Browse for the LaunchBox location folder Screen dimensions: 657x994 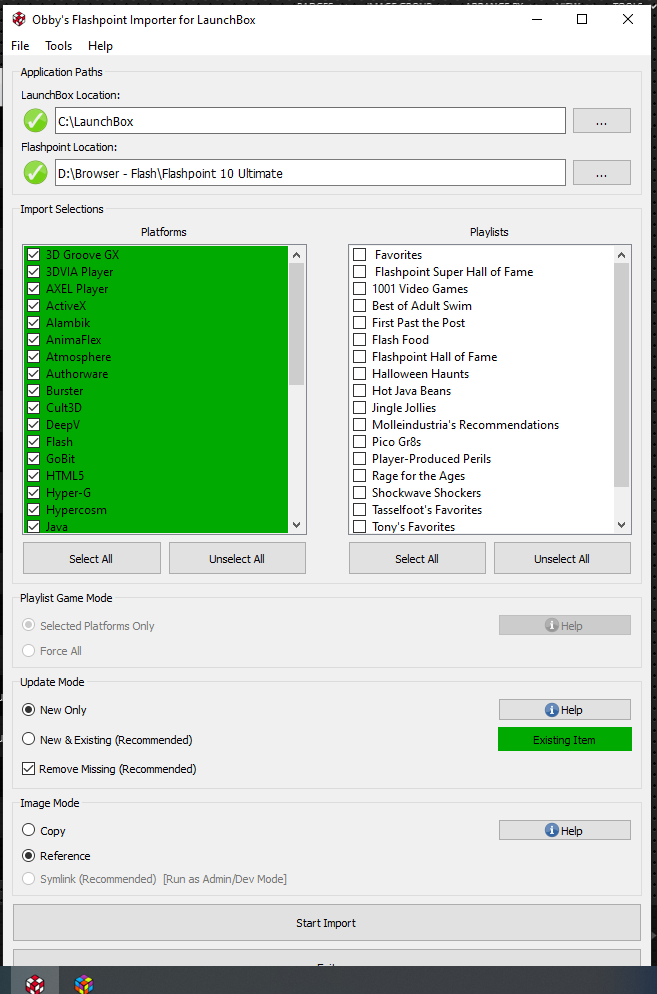pos(602,120)
